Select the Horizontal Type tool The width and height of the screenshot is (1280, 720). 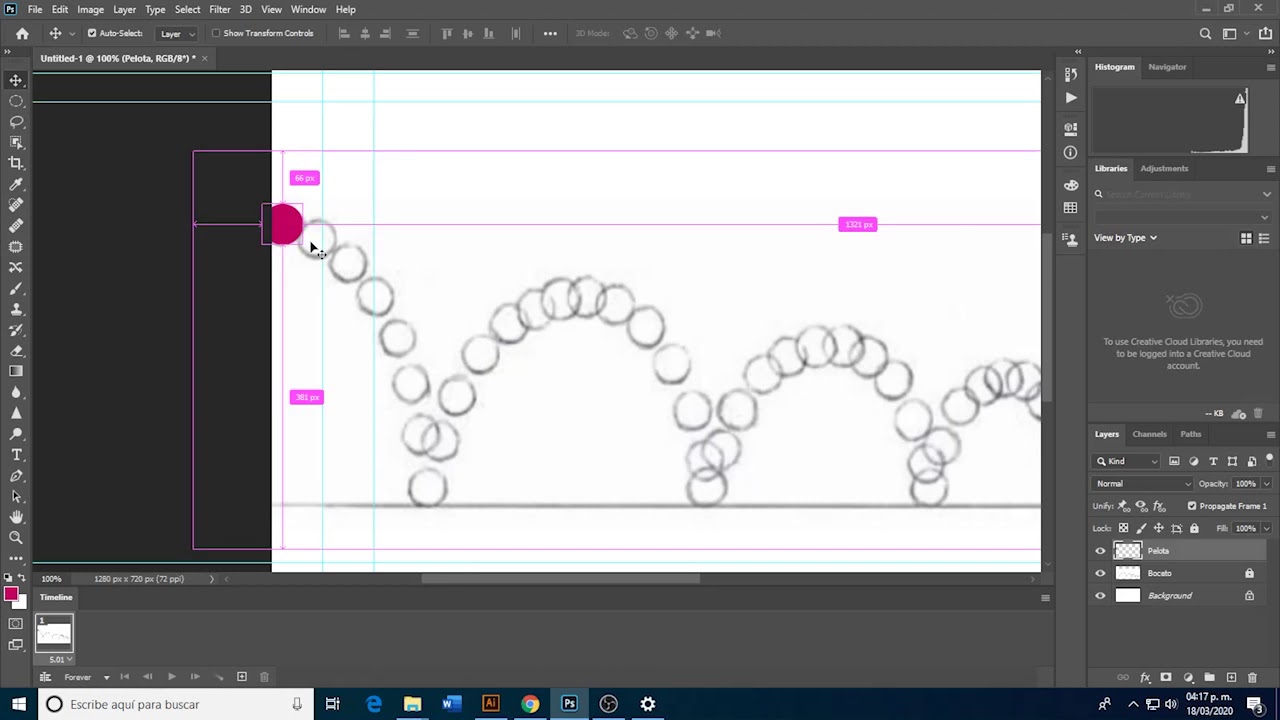tap(16, 455)
